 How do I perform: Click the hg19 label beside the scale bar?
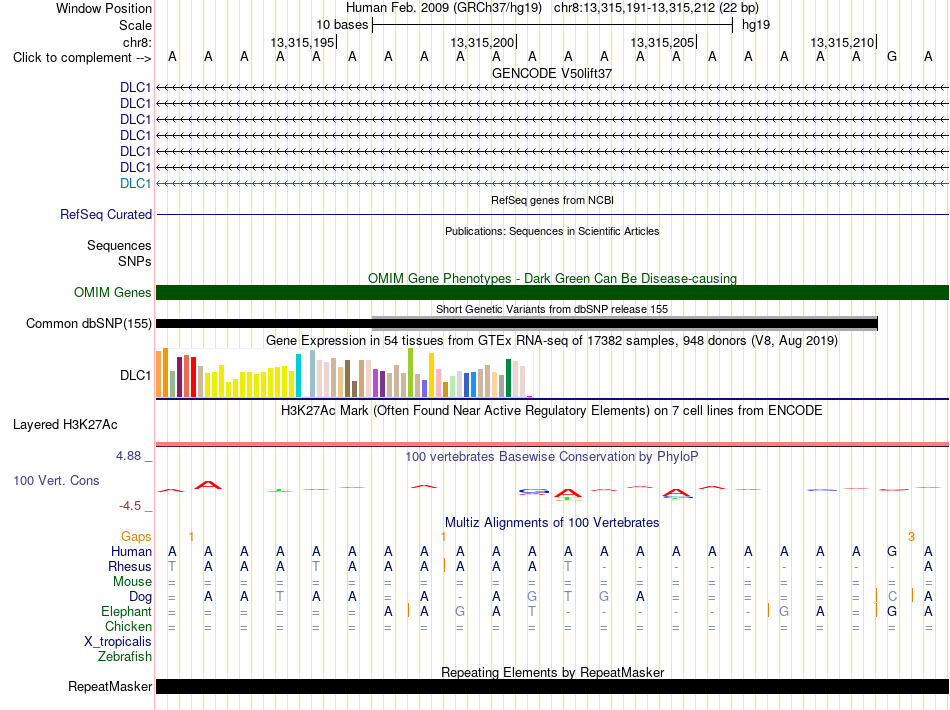tap(756, 25)
